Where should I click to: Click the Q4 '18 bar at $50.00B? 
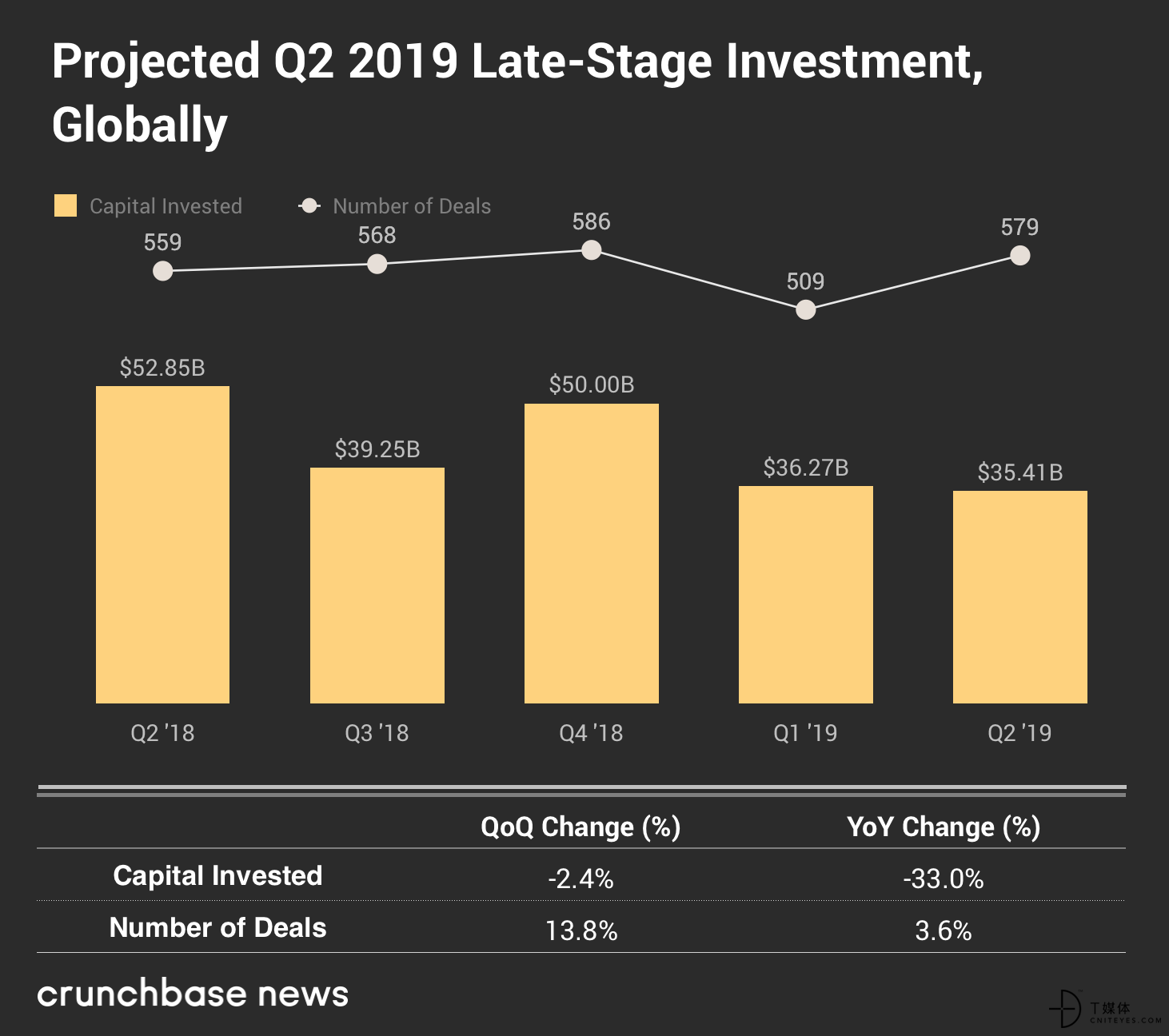tap(591, 554)
